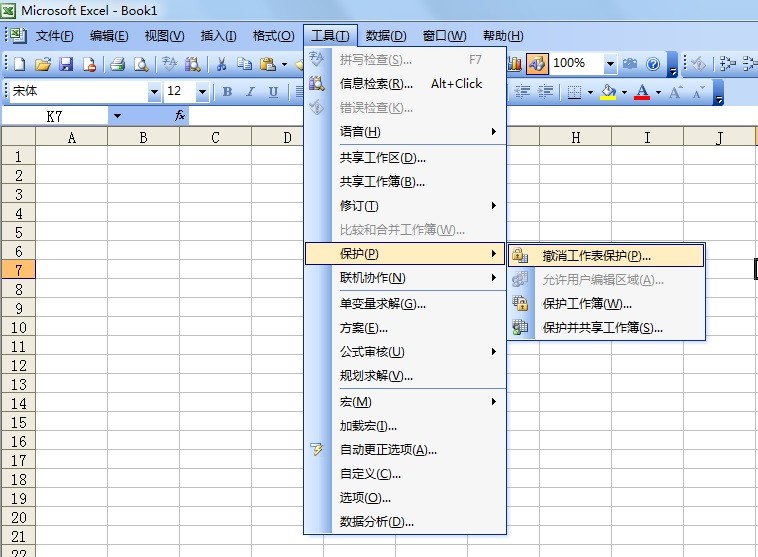Viewport: 758px width, 557px height.
Task: Open the font size dropdown
Action: 202,91
